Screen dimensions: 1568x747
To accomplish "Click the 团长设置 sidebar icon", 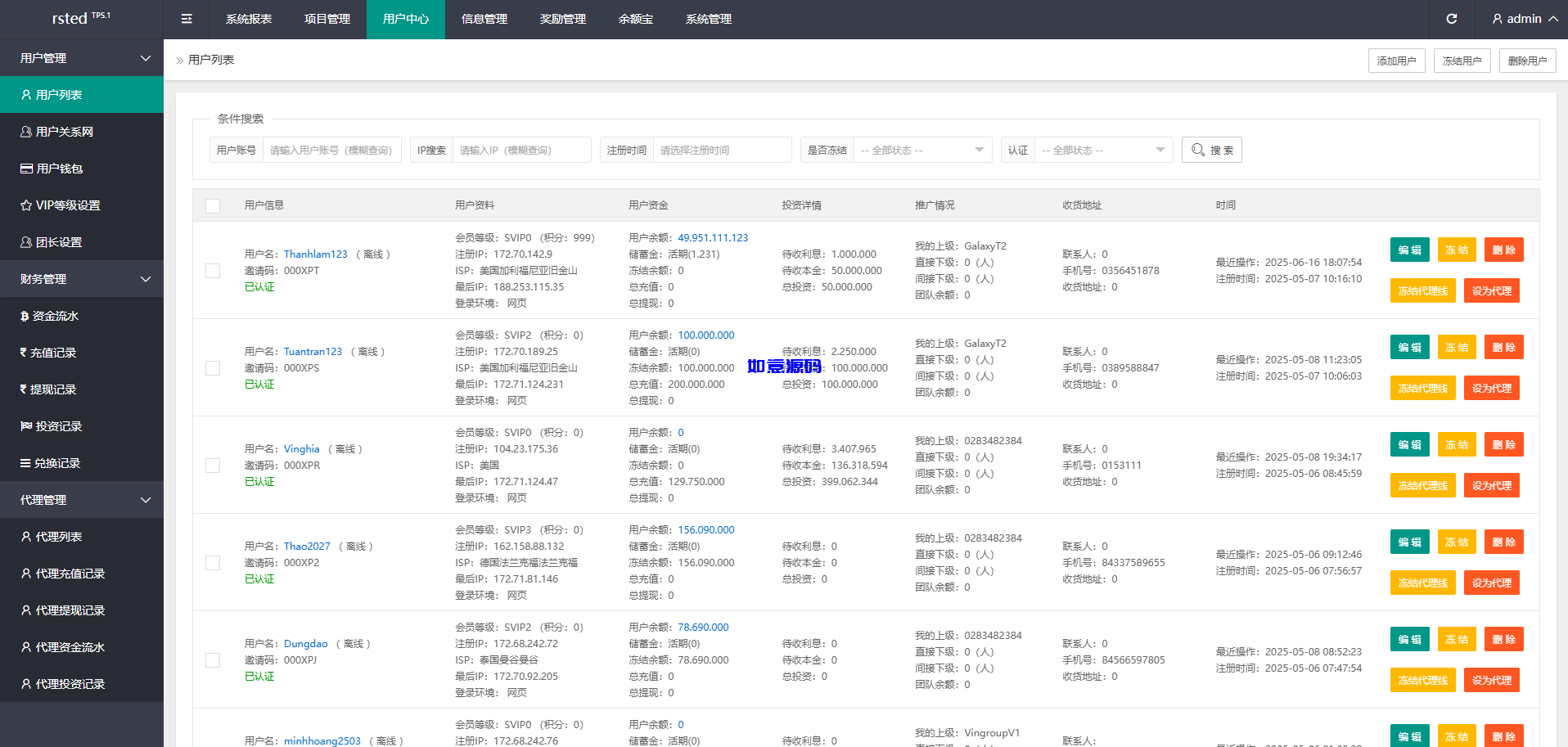I will click(x=26, y=242).
